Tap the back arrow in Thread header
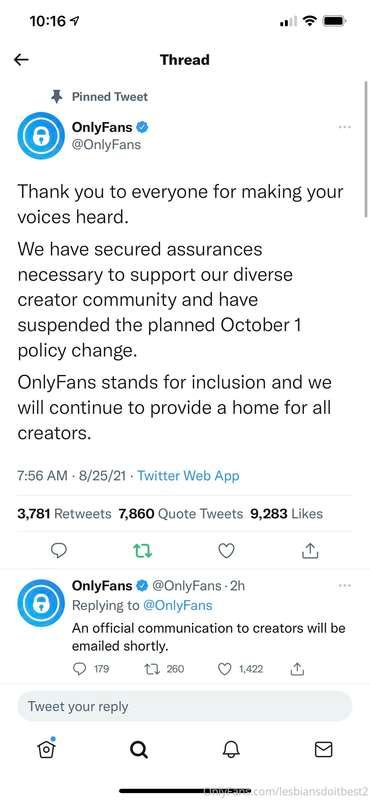 [x=21, y=60]
